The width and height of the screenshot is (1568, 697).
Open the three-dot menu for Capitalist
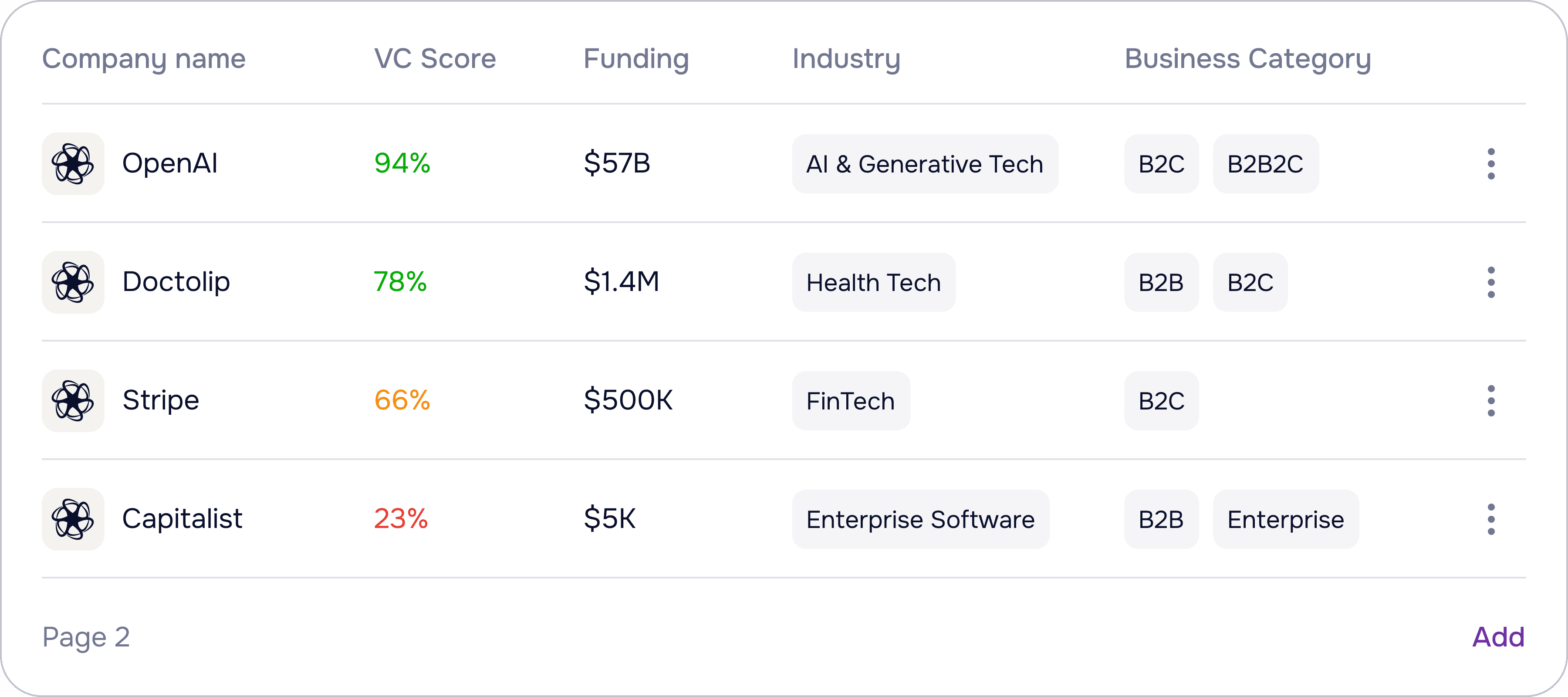tap(1491, 519)
